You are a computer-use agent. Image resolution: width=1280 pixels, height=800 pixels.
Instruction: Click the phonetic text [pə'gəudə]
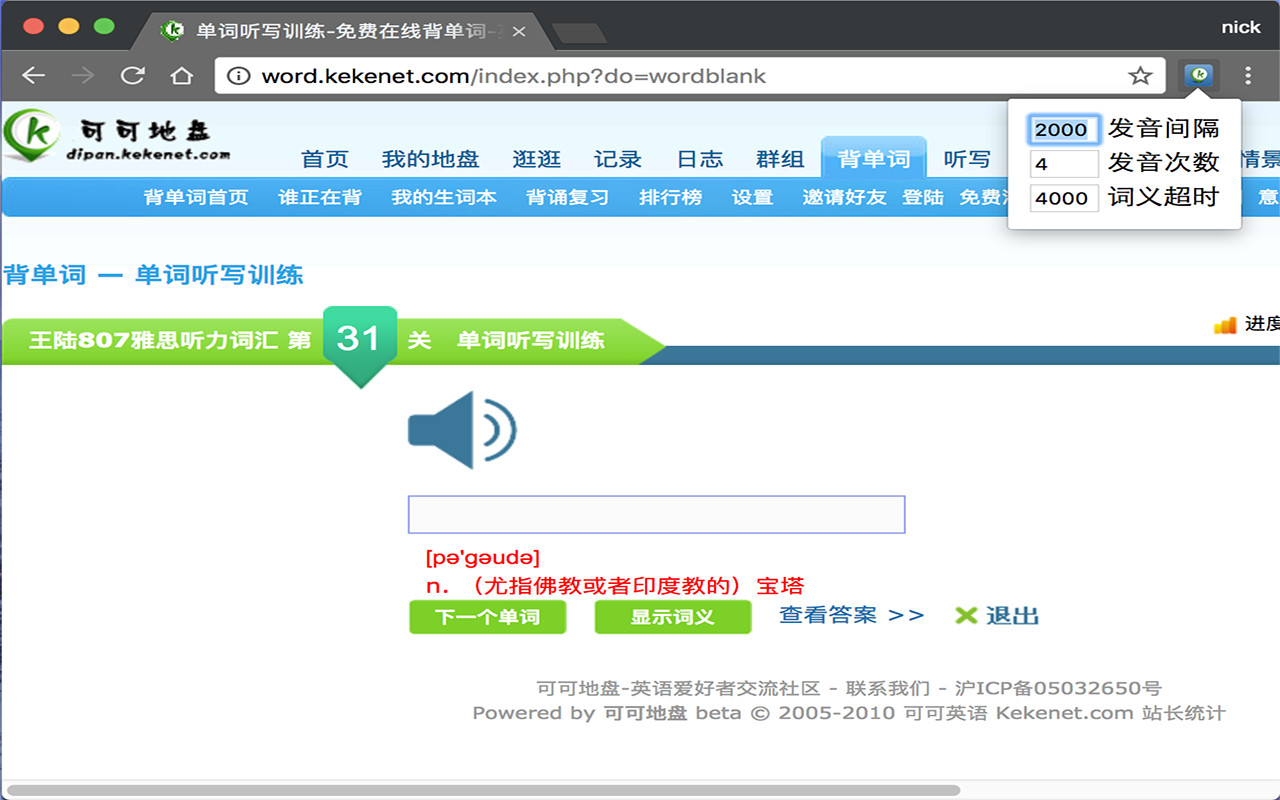coord(482,558)
